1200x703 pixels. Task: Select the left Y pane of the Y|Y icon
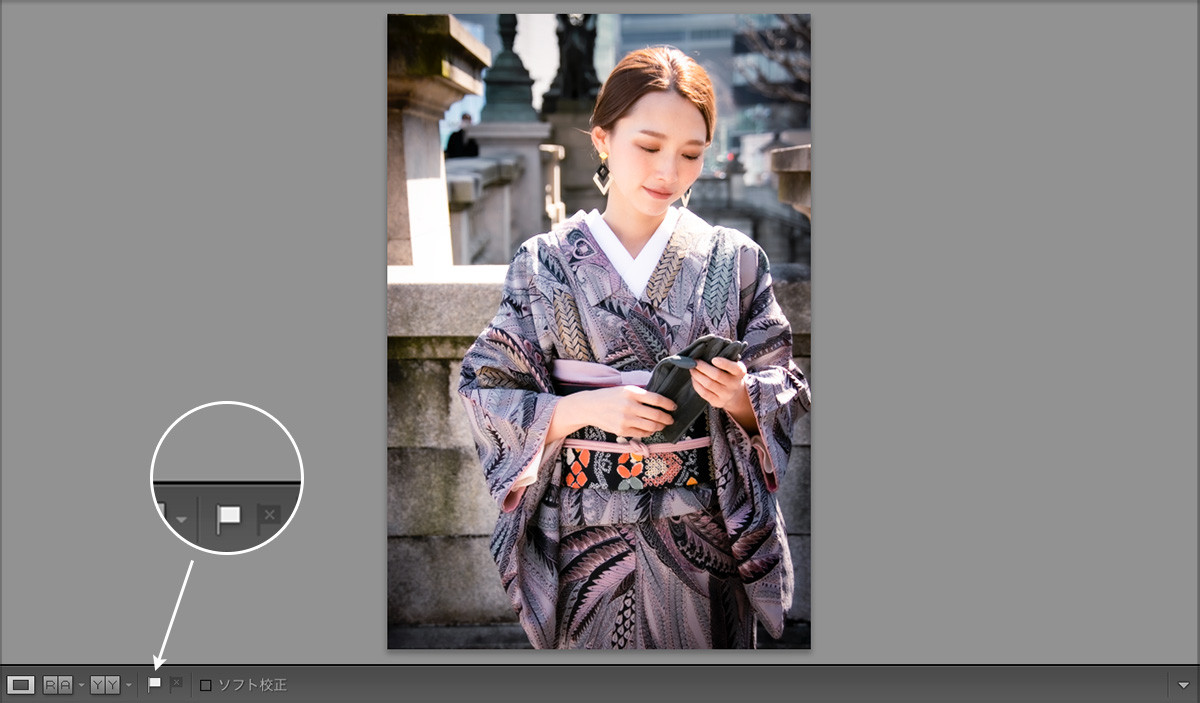[97, 684]
